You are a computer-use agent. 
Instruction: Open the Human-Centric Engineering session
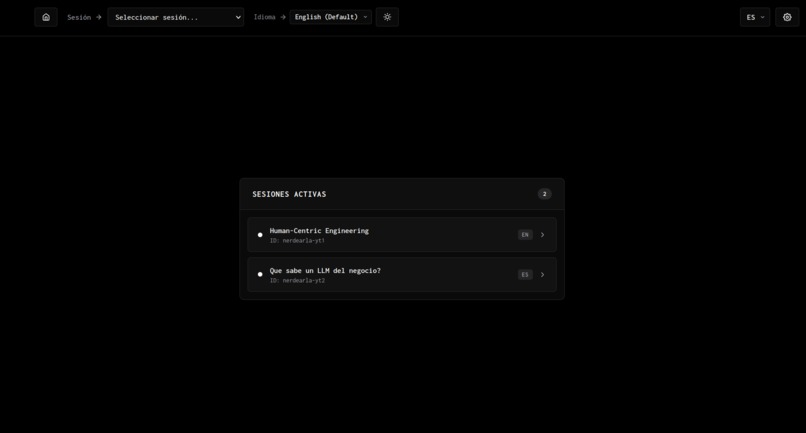coord(402,234)
